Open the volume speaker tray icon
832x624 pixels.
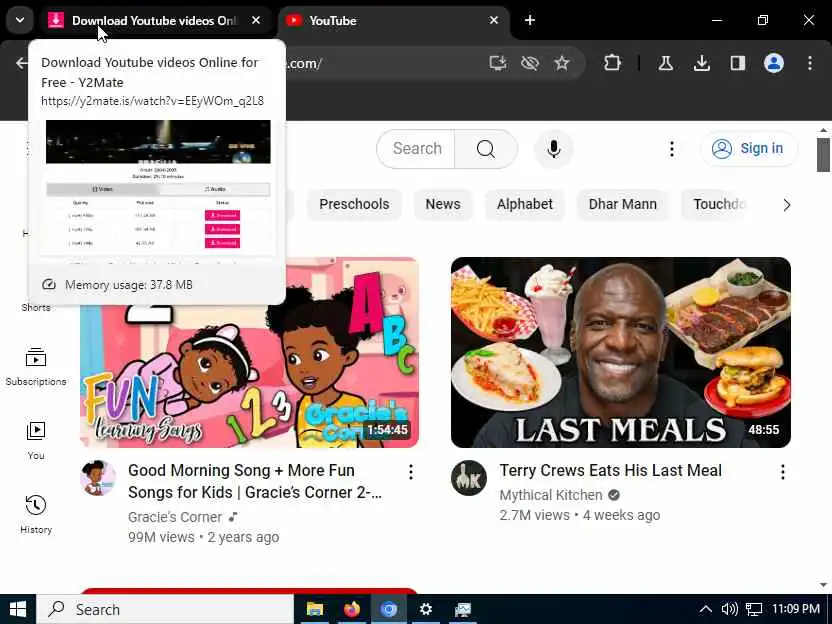click(730, 609)
